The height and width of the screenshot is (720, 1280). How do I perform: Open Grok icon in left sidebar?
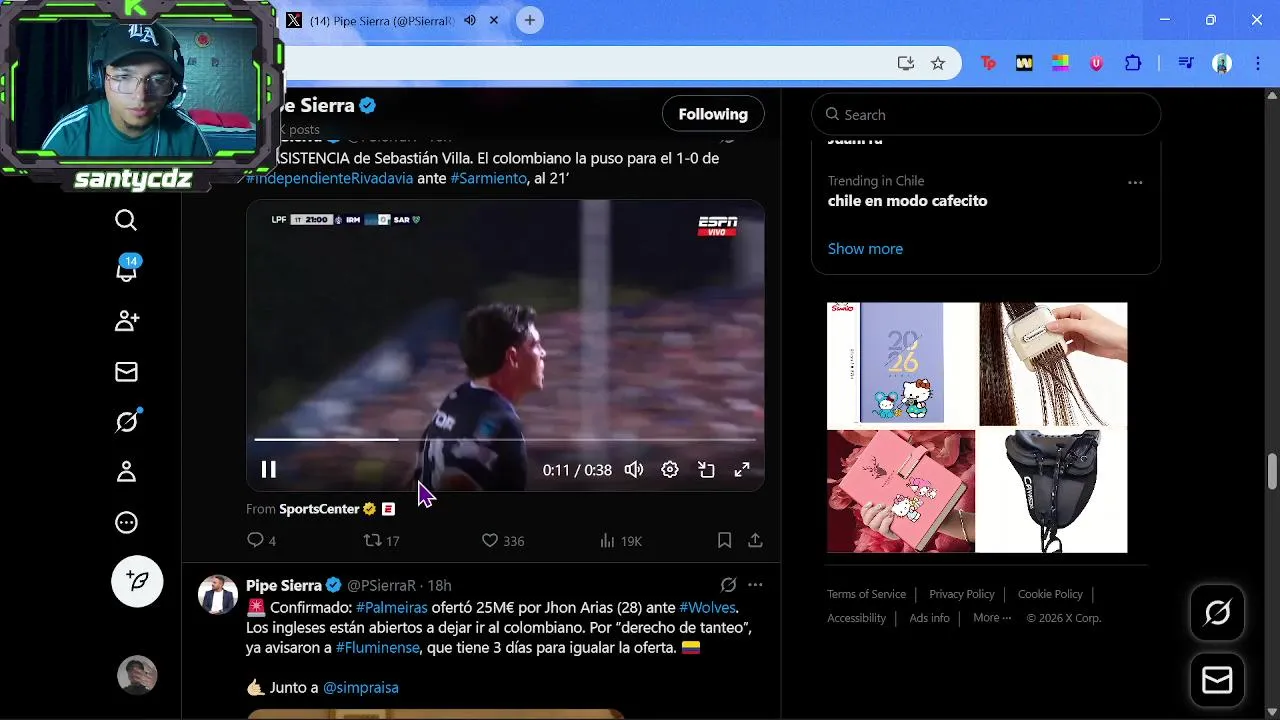coord(127,421)
